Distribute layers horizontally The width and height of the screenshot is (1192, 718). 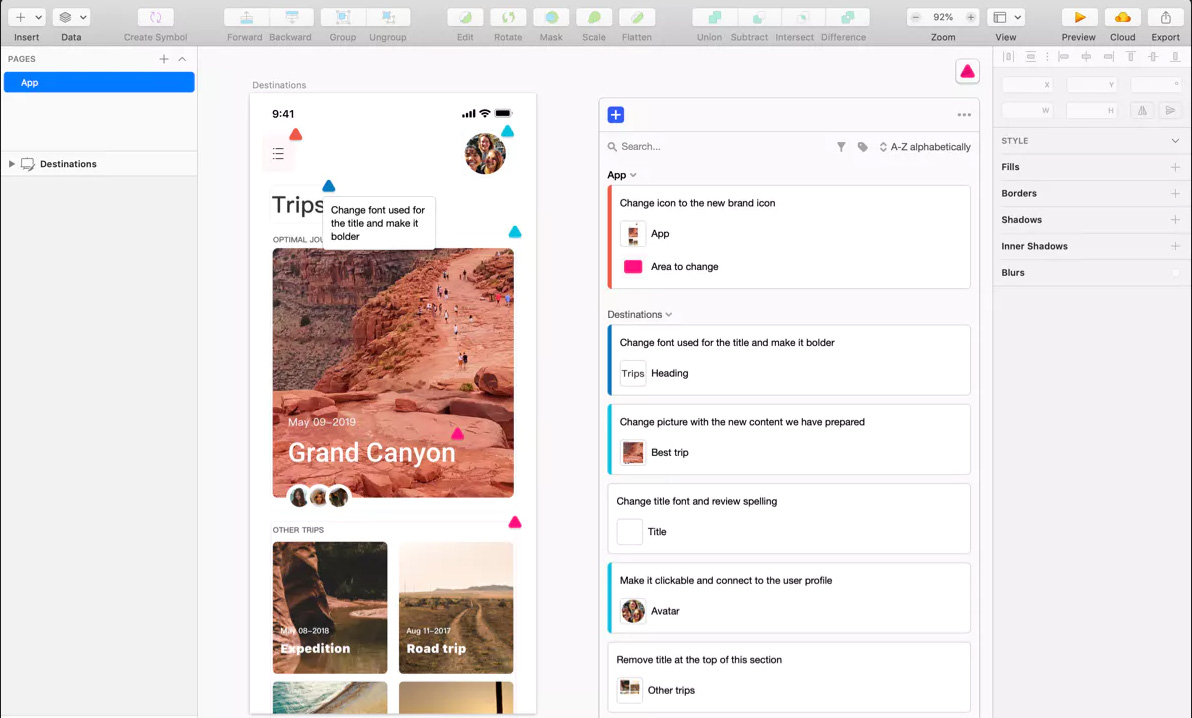point(1008,56)
